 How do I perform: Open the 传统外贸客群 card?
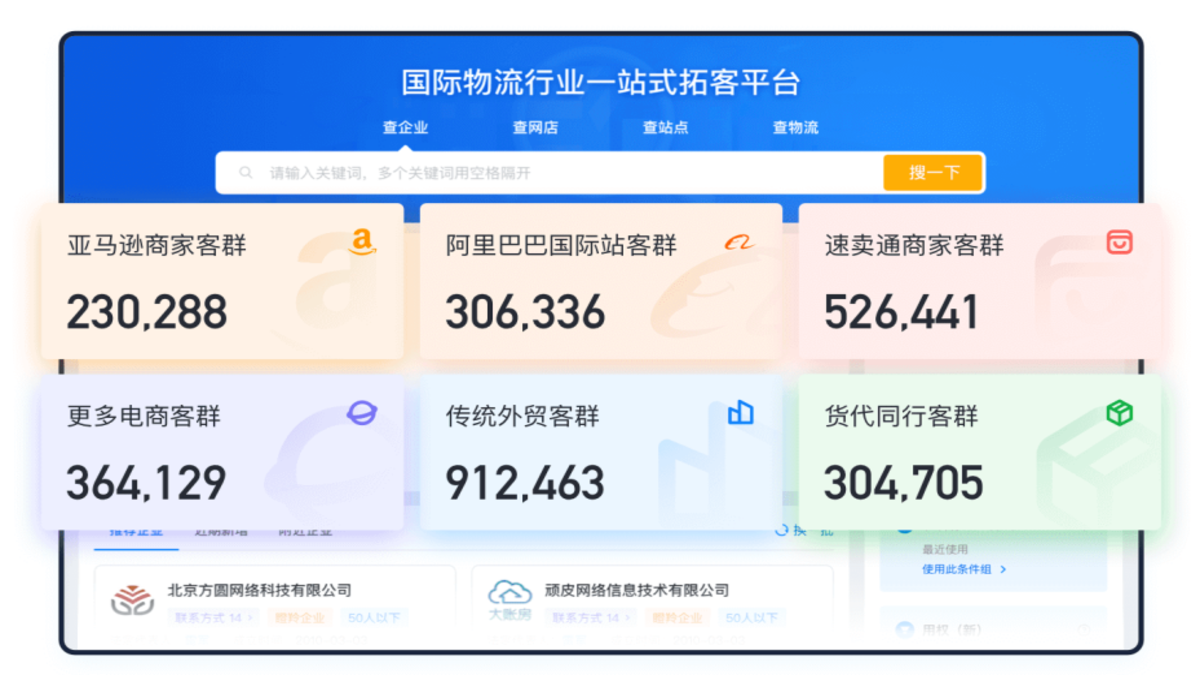point(600,452)
